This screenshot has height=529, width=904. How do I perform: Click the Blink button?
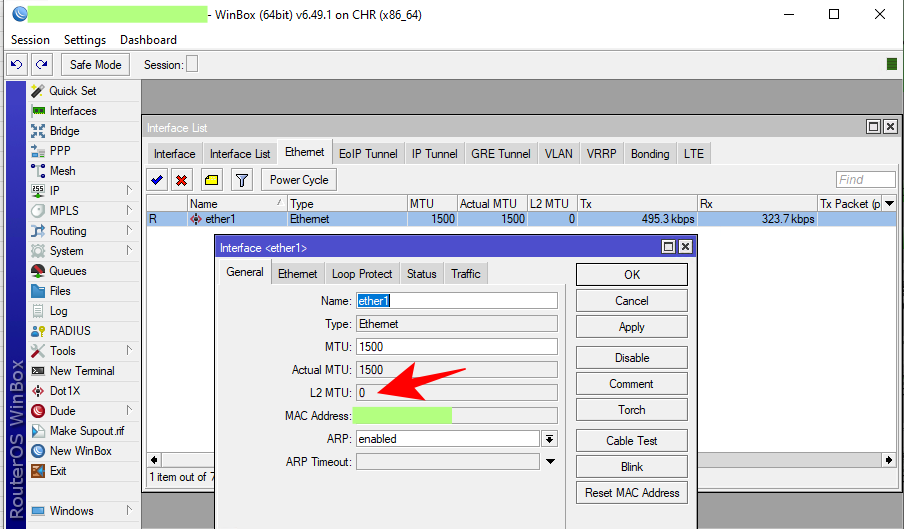[632, 467]
